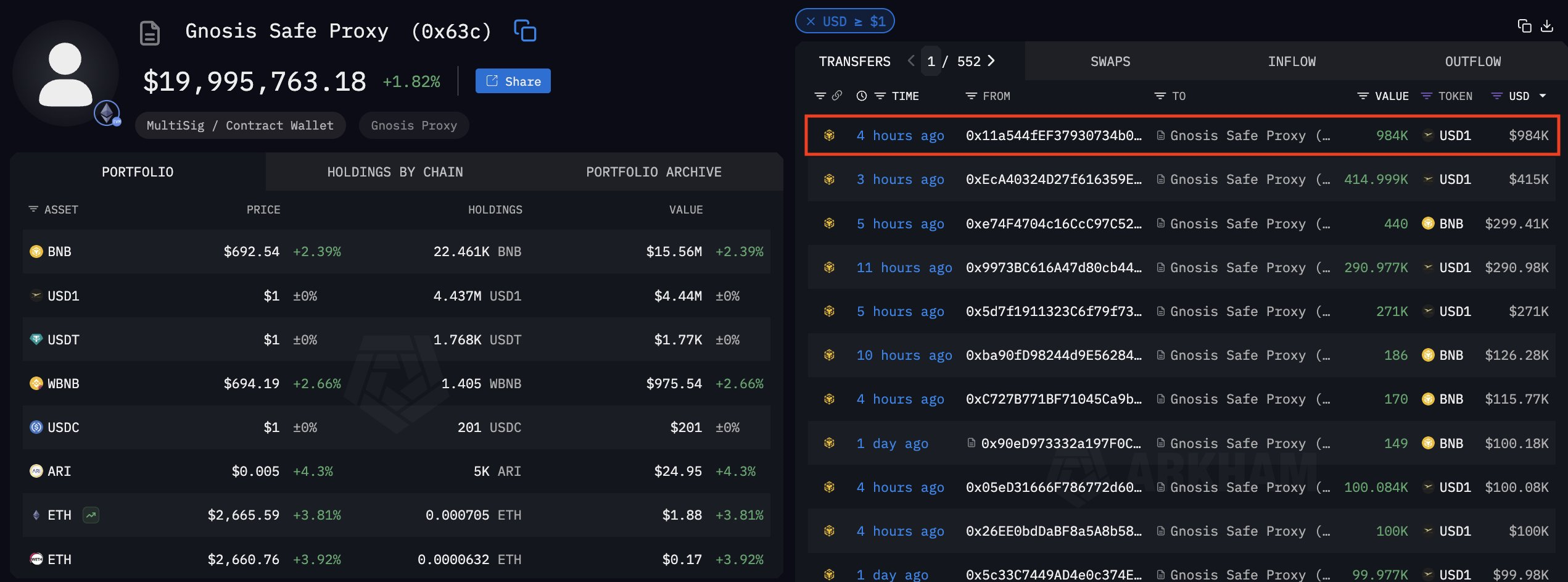The width and height of the screenshot is (1568, 582).
Task: Open the ETH chart trend icon
Action: point(91,515)
